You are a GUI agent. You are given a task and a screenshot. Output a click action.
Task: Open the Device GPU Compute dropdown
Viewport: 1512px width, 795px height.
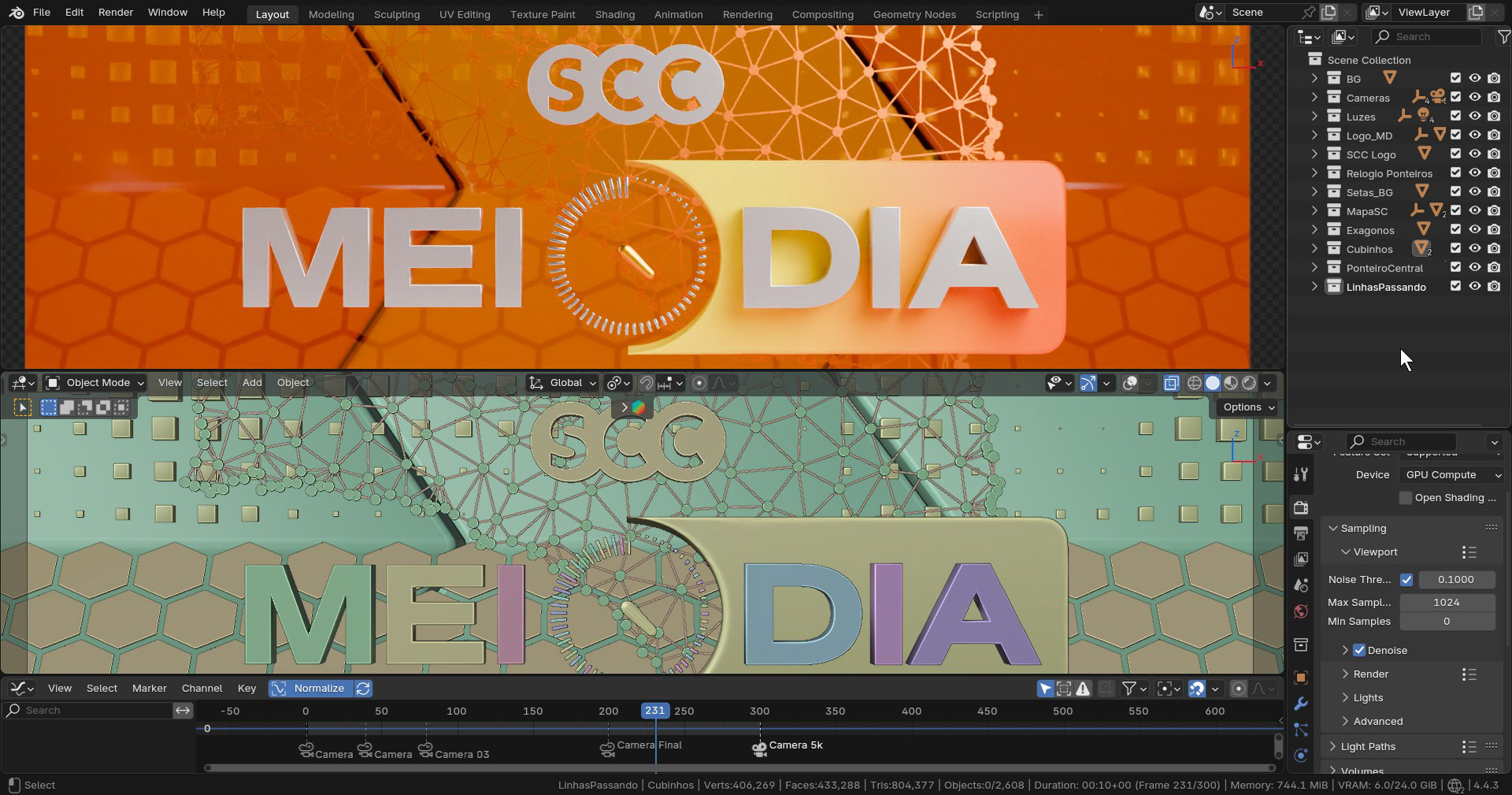click(1451, 475)
